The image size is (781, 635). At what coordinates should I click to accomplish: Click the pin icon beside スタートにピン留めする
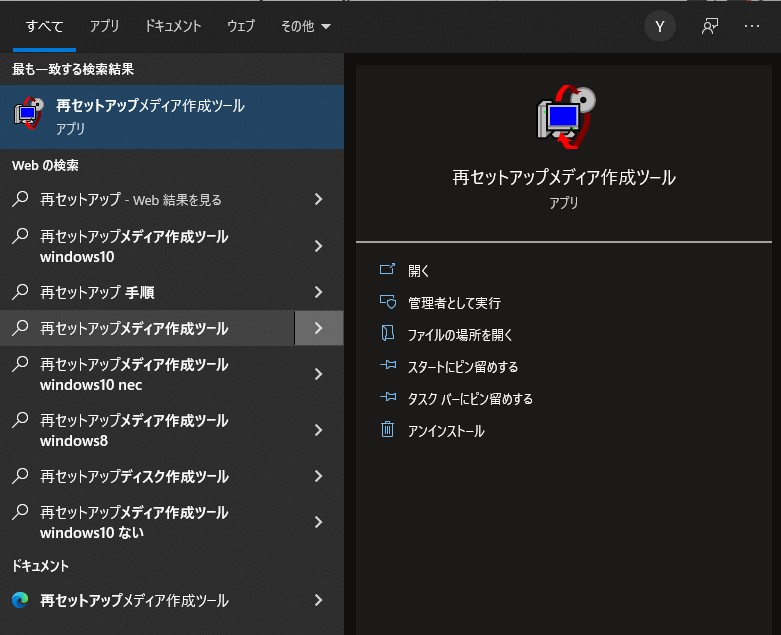point(388,365)
